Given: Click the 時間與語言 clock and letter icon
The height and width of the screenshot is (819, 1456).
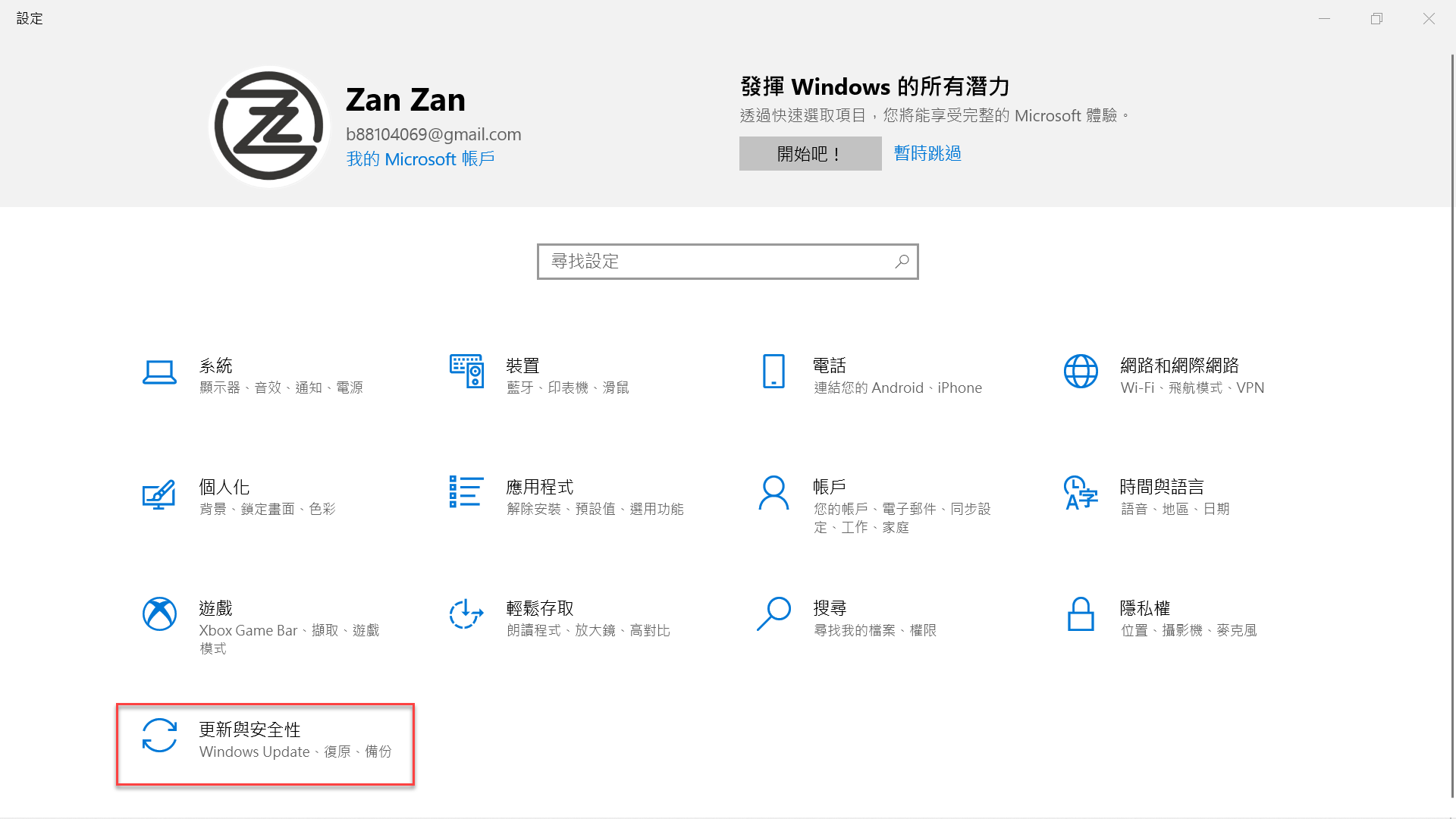Looking at the screenshot, I should [x=1081, y=493].
